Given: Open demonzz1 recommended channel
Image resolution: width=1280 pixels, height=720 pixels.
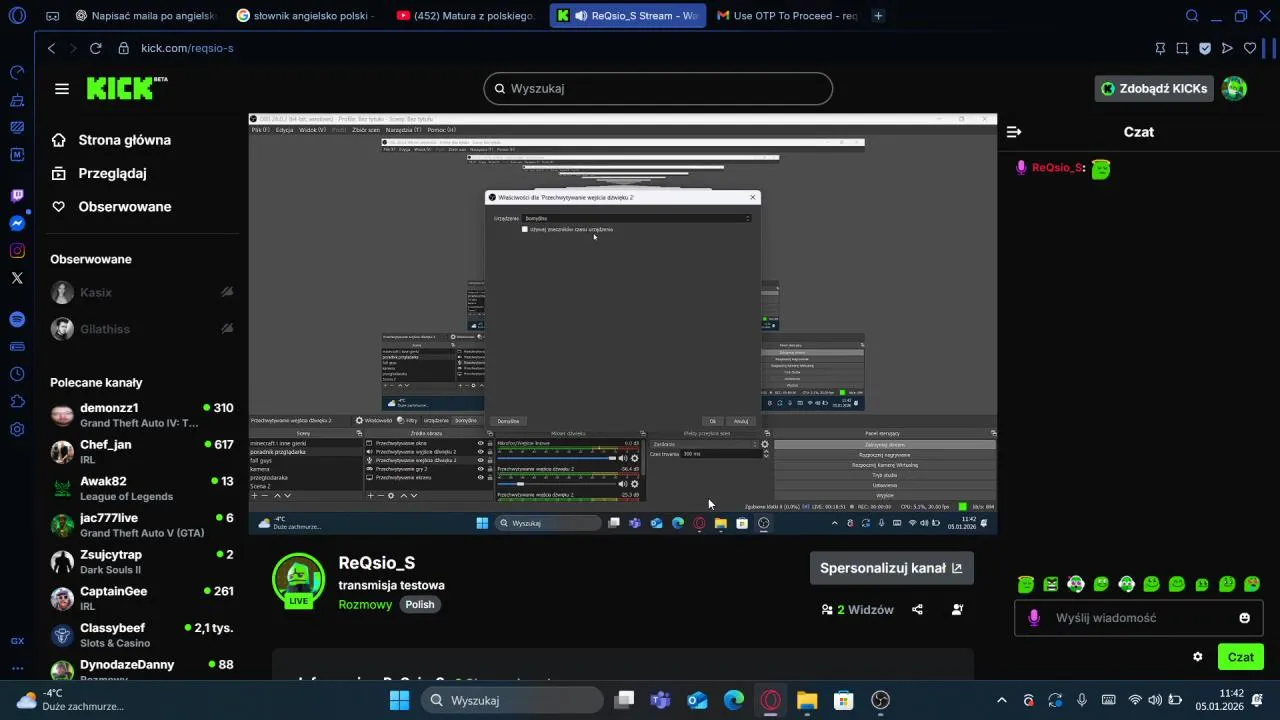Looking at the screenshot, I should 142,415.
